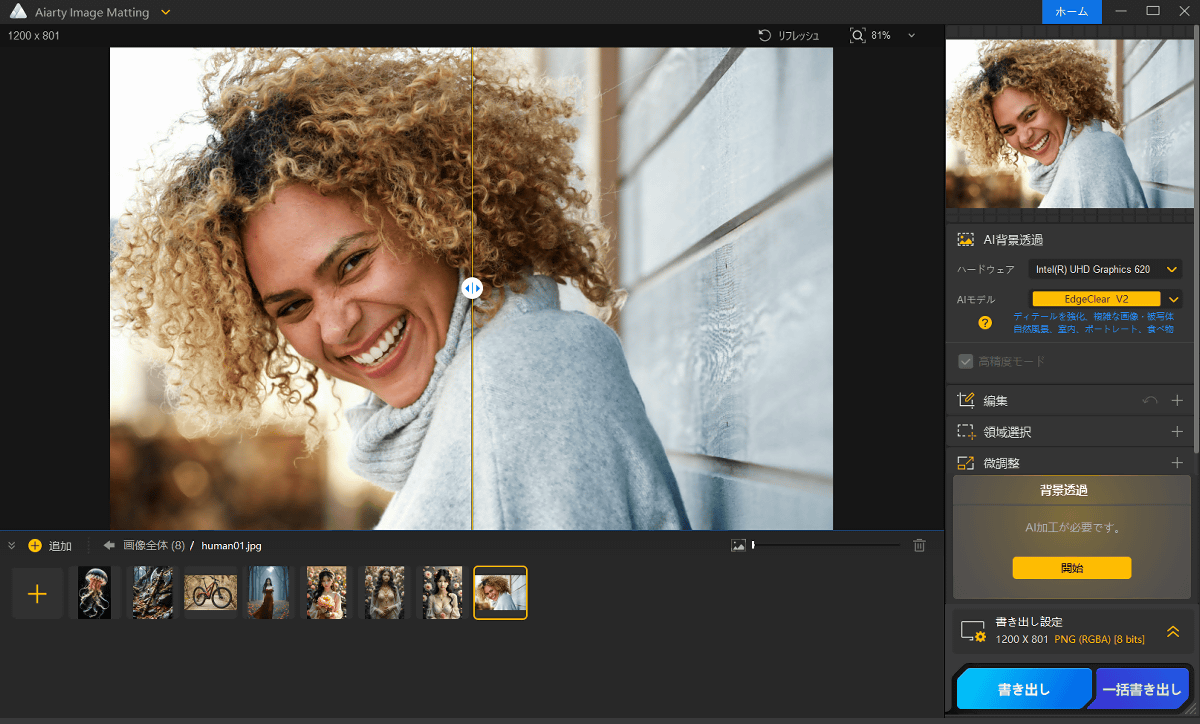Click the yellow 追加 add icon
This screenshot has width=1200, height=724.
35,546
